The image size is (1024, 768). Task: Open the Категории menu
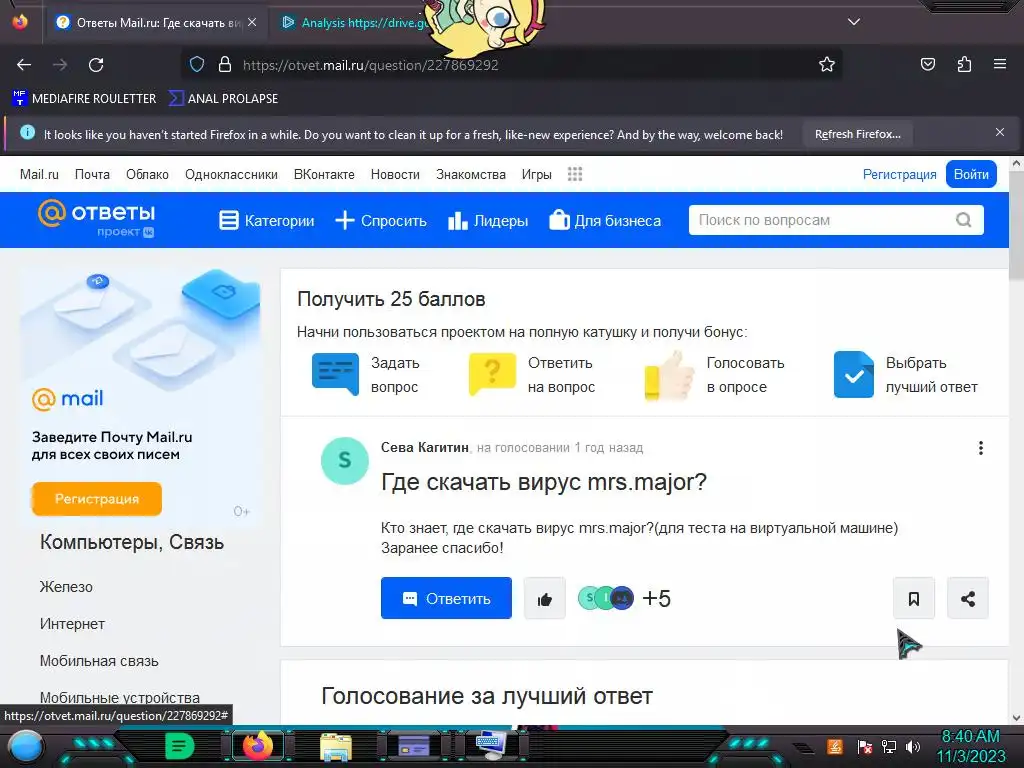tap(266, 221)
